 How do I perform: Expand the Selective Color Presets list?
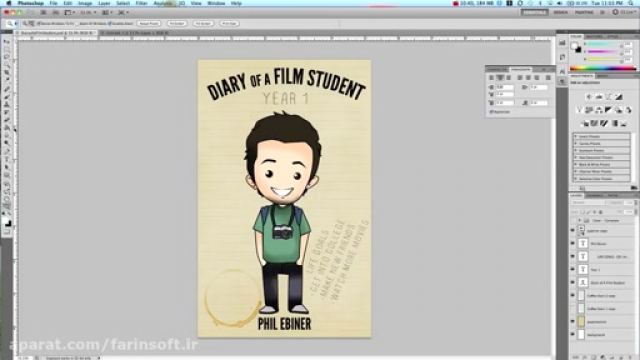pos(576,178)
